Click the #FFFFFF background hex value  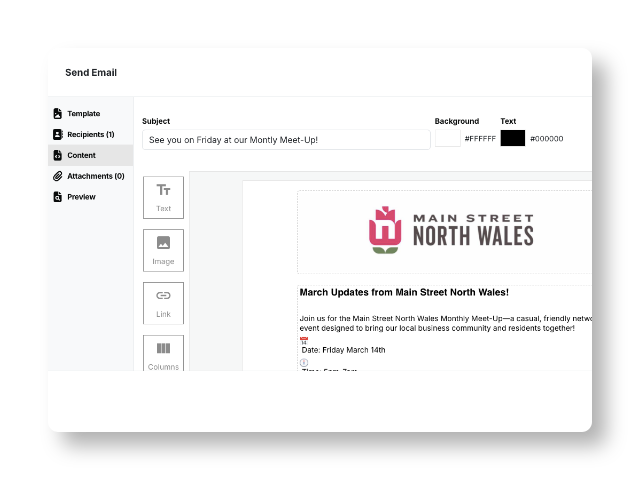480,139
